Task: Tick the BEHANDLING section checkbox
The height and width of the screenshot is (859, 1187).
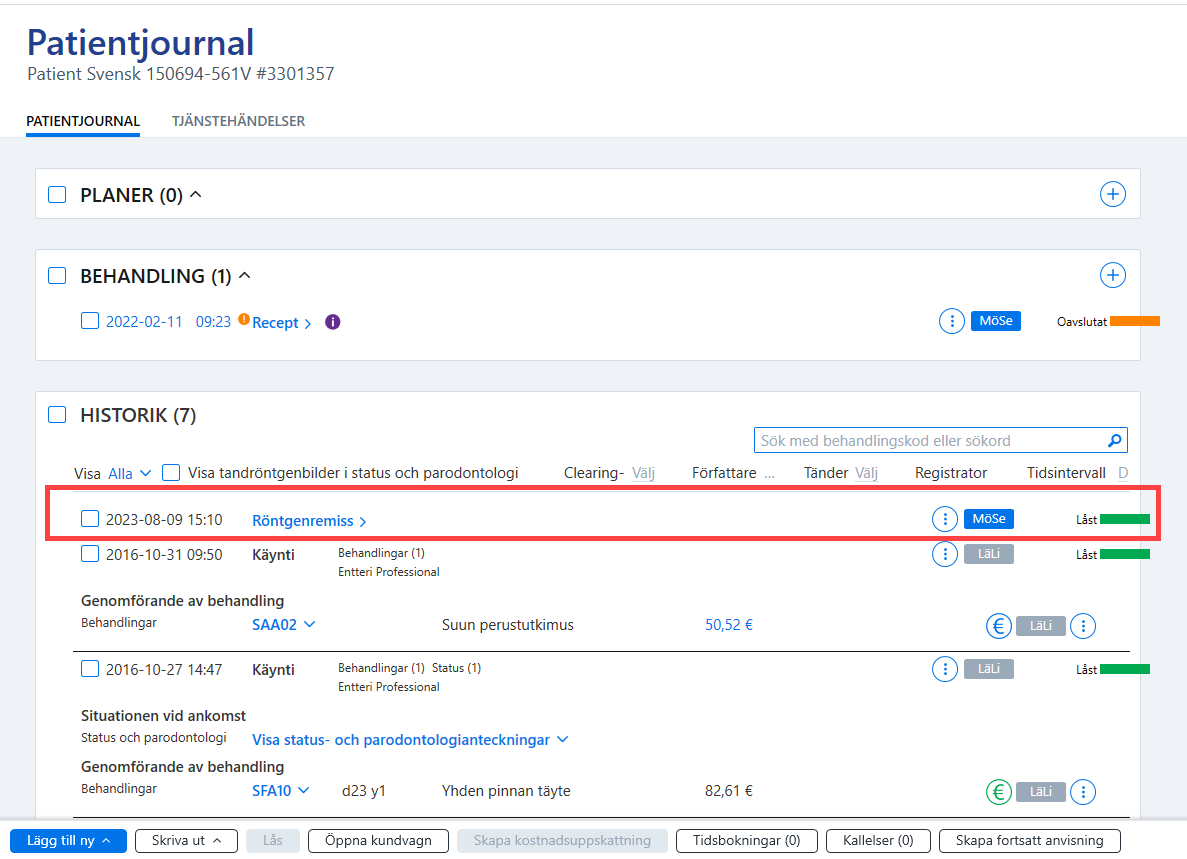Action: click(x=57, y=275)
